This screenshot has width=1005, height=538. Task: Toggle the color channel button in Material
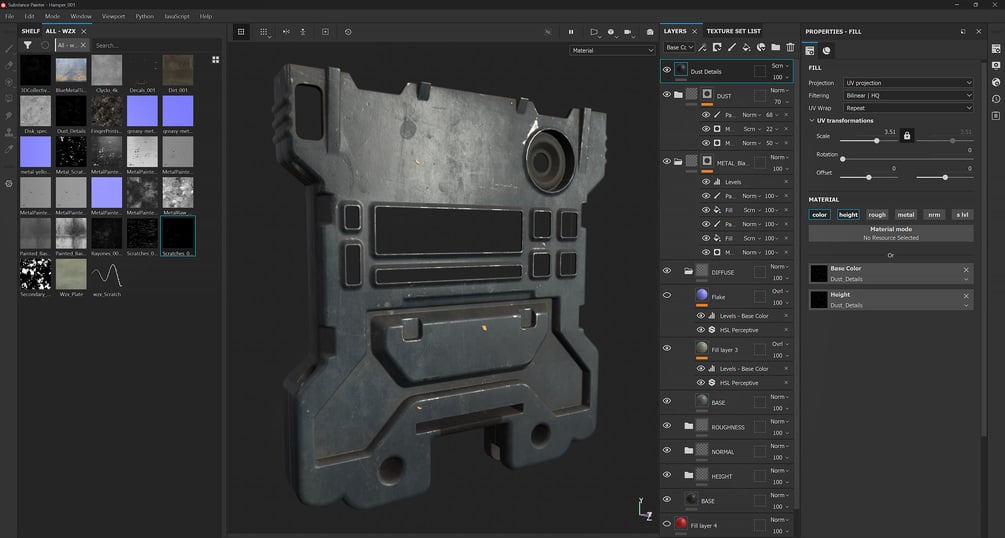point(819,215)
